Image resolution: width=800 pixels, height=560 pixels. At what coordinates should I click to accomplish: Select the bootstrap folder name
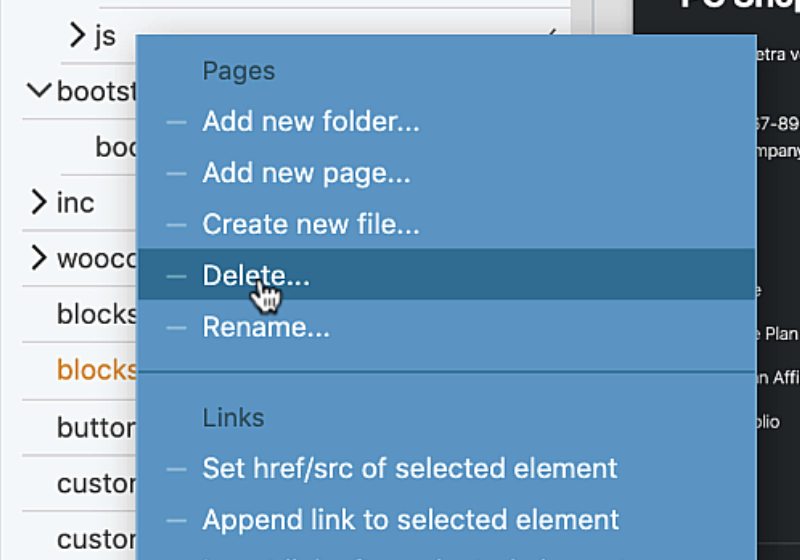[97, 91]
